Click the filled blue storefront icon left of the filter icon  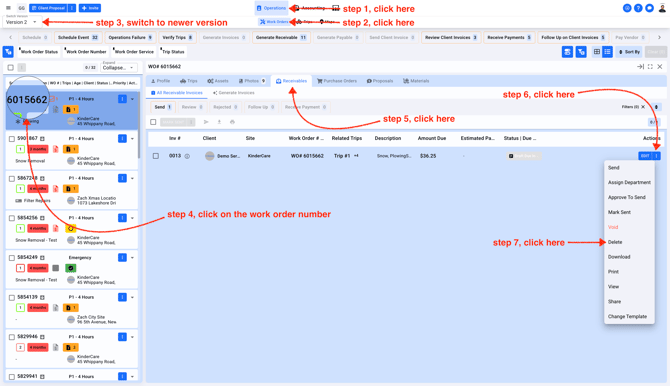click(x=567, y=52)
